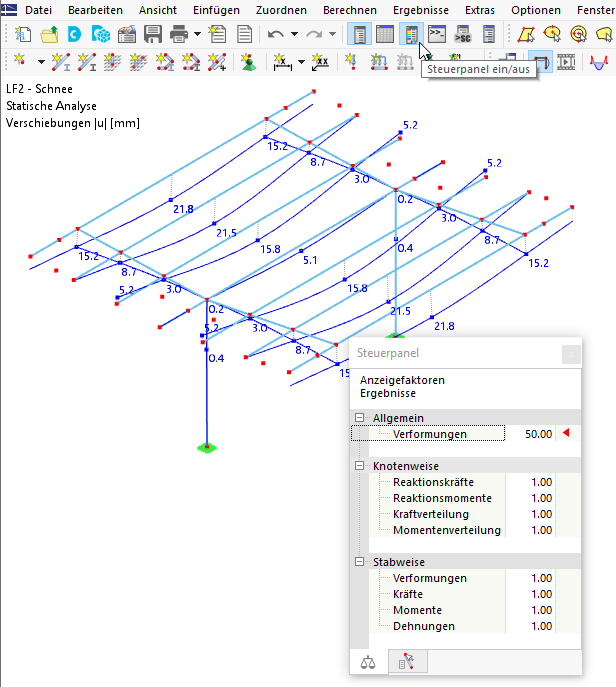The image size is (616, 687).
Task: Open the Optionen menu
Action: point(536,10)
